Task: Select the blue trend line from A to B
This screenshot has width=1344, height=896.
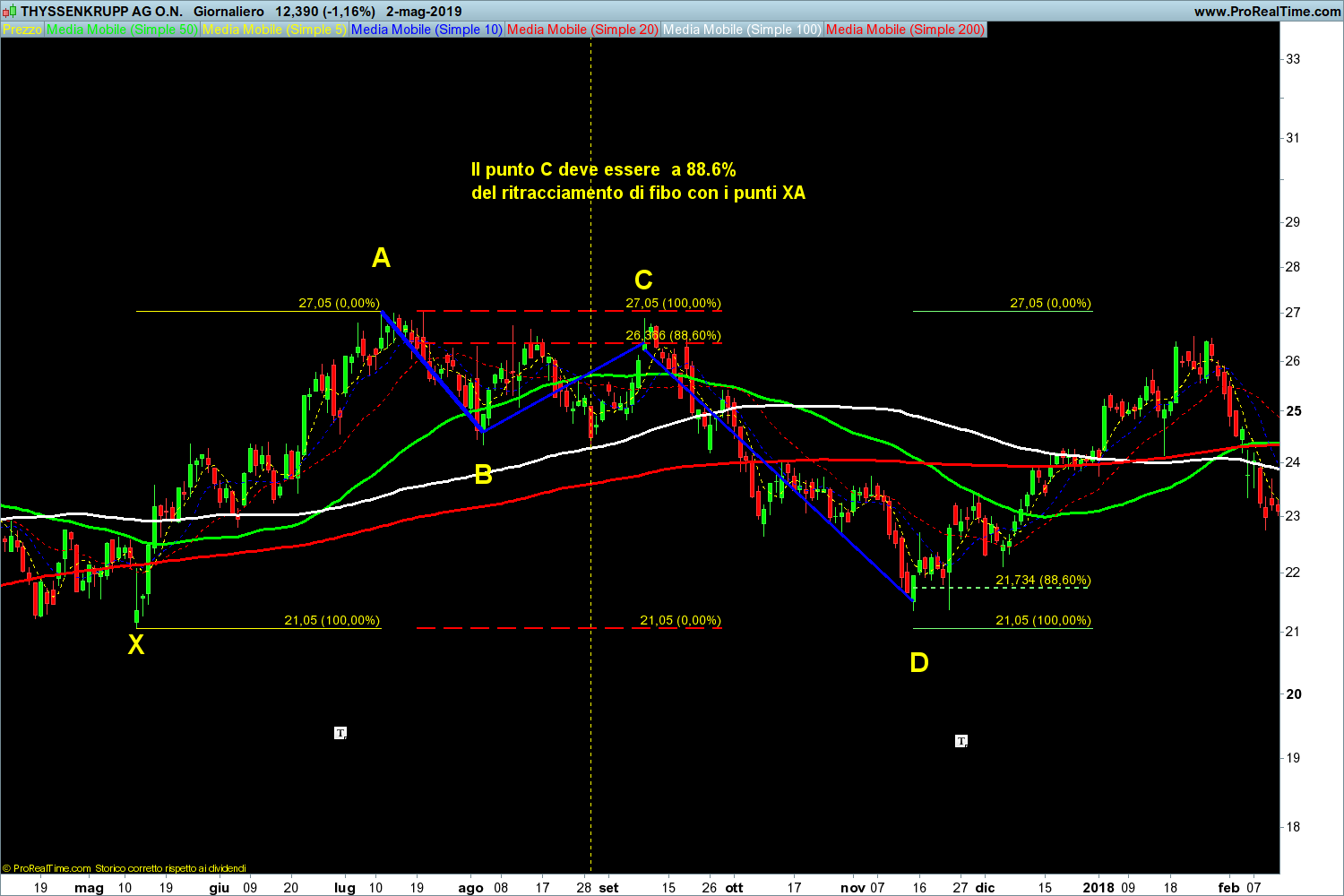Action: tap(432, 372)
